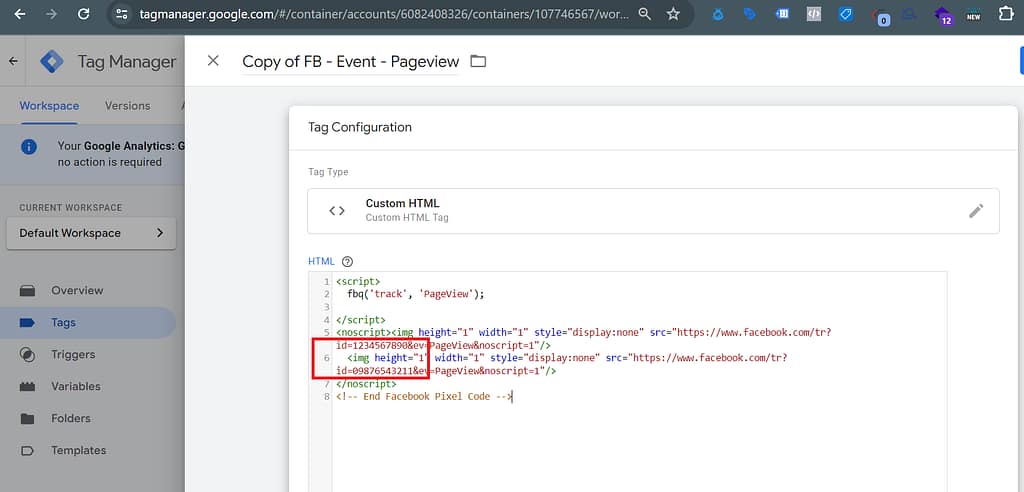
Task: Open the browser extensions puzzle icon
Action: tap(1006, 15)
